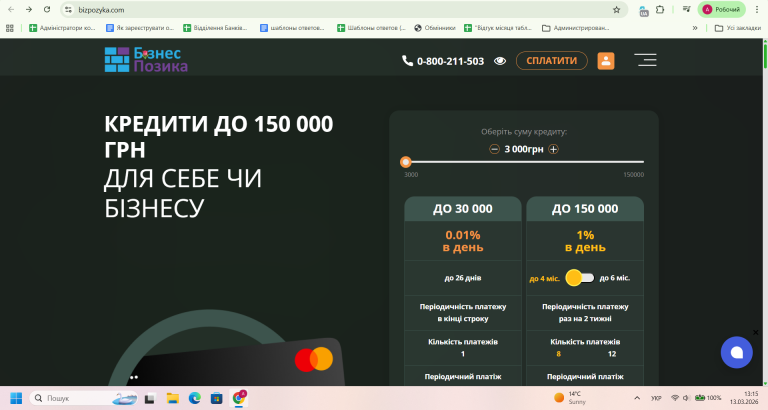Open Microsoft Edge from taskbar
The image size is (768, 410).
point(195,398)
